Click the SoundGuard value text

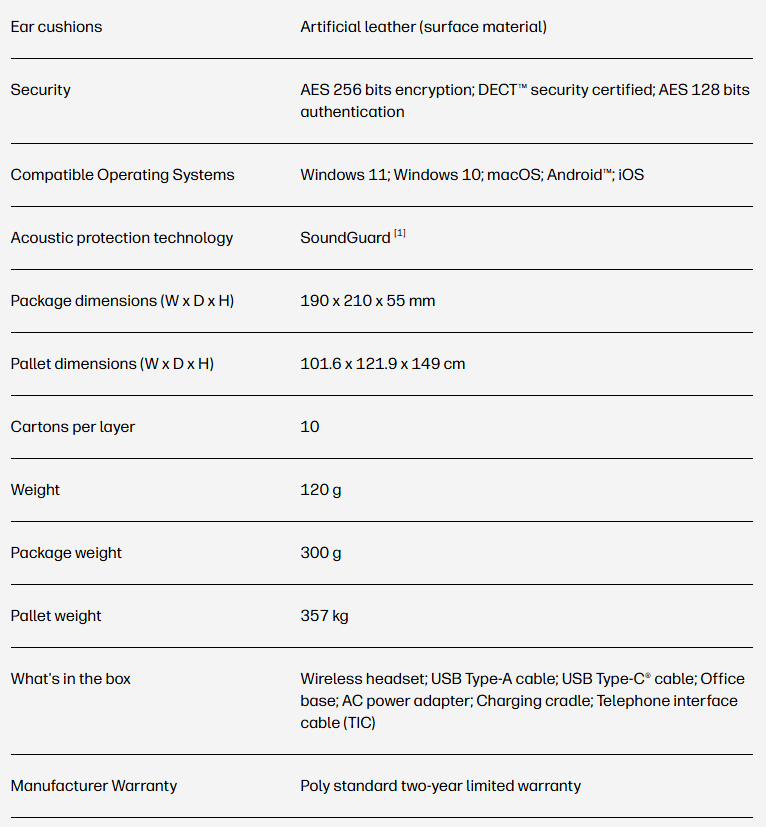pyautogui.click(x=345, y=238)
